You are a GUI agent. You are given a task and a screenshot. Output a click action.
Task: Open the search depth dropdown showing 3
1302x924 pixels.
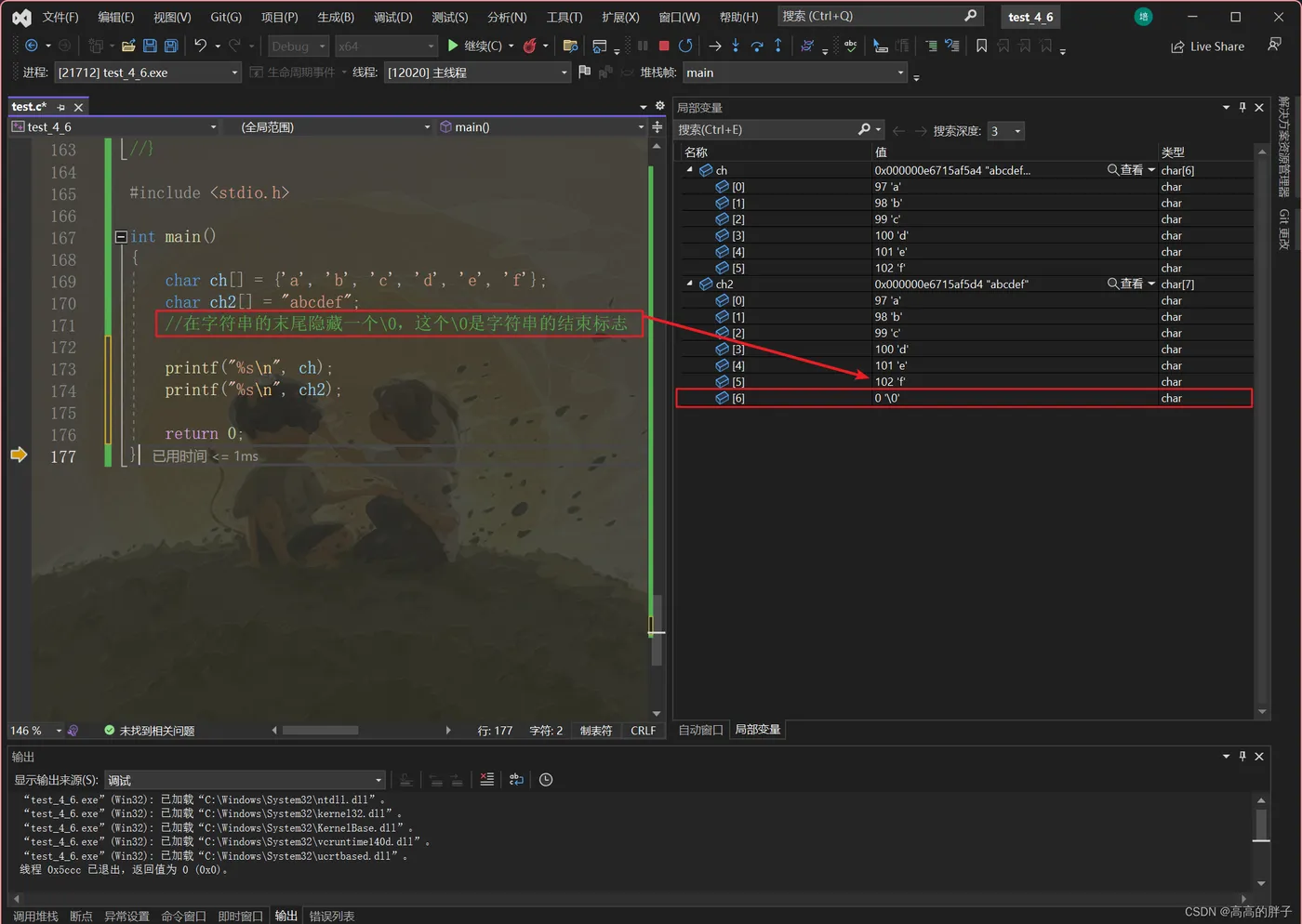[x=1005, y=131]
